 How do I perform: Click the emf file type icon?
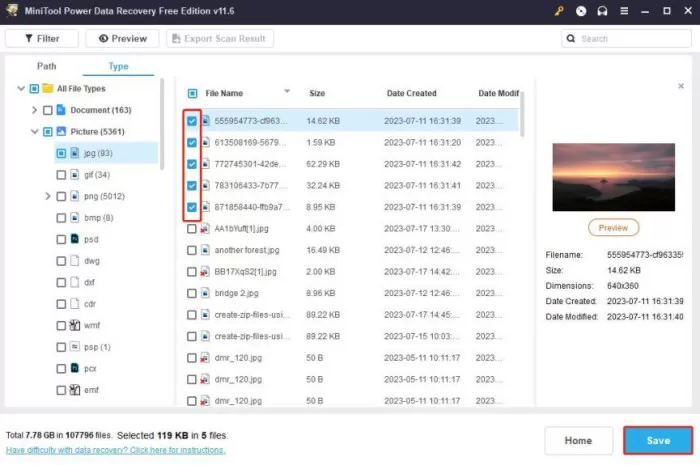tap(75, 390)
